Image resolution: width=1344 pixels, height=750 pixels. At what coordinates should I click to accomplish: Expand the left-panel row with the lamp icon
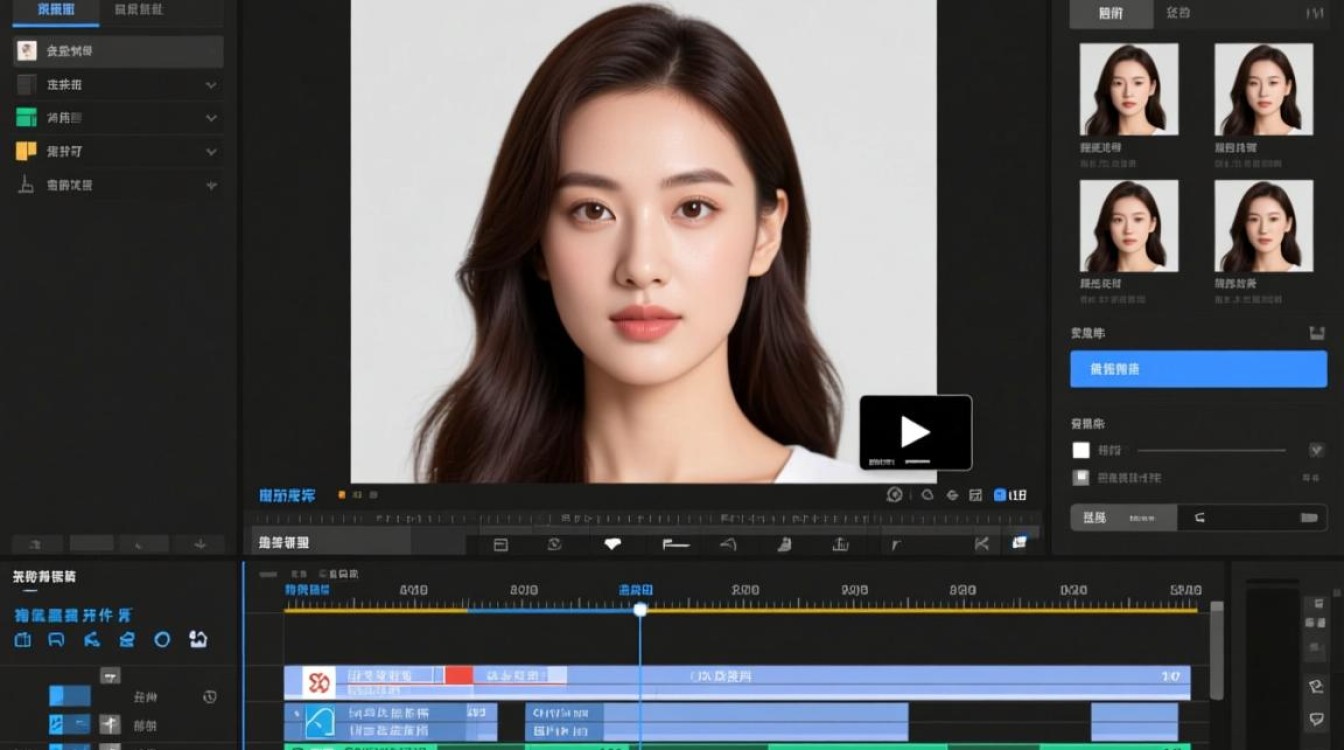[x=211, y=185]
